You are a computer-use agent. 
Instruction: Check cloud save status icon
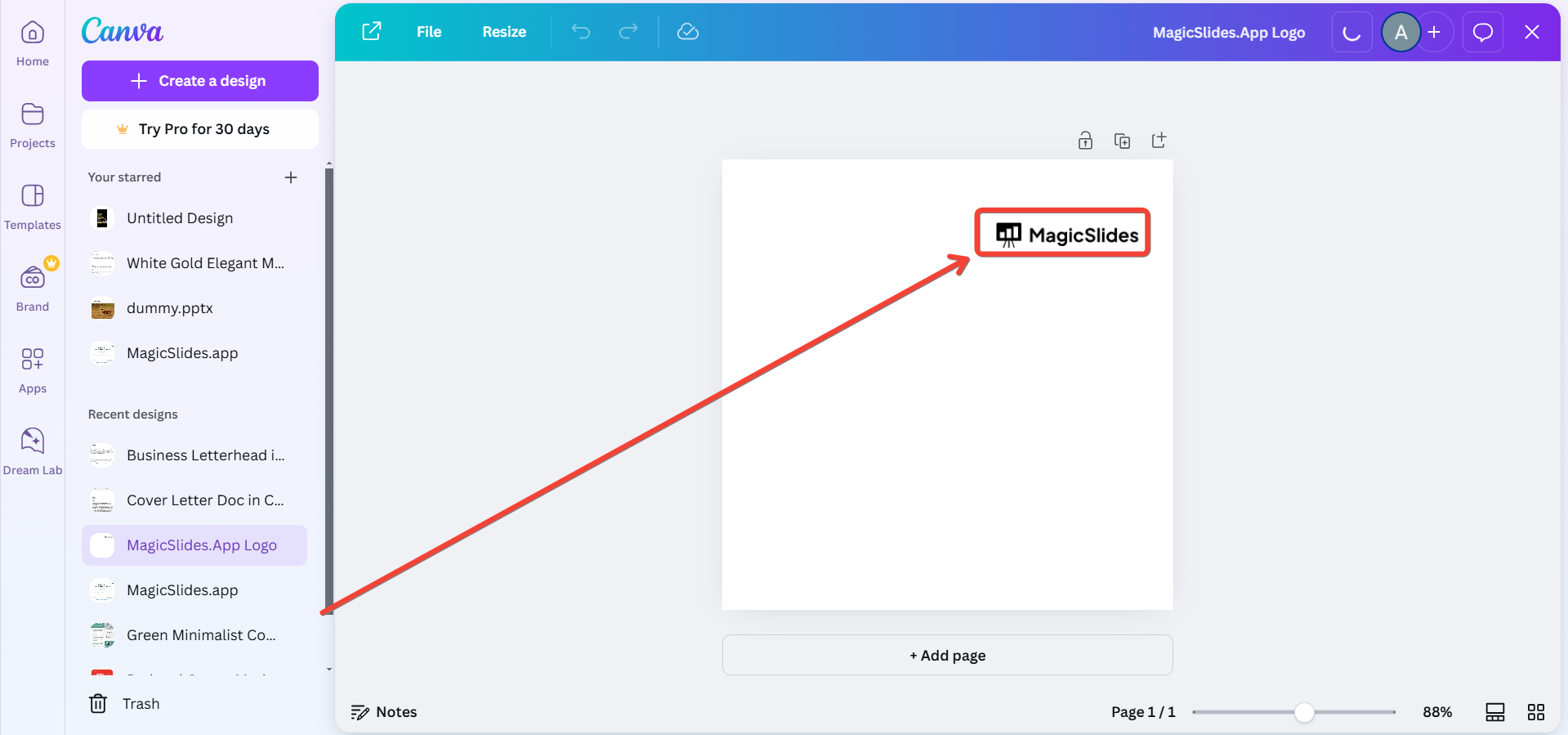[688, 32]
